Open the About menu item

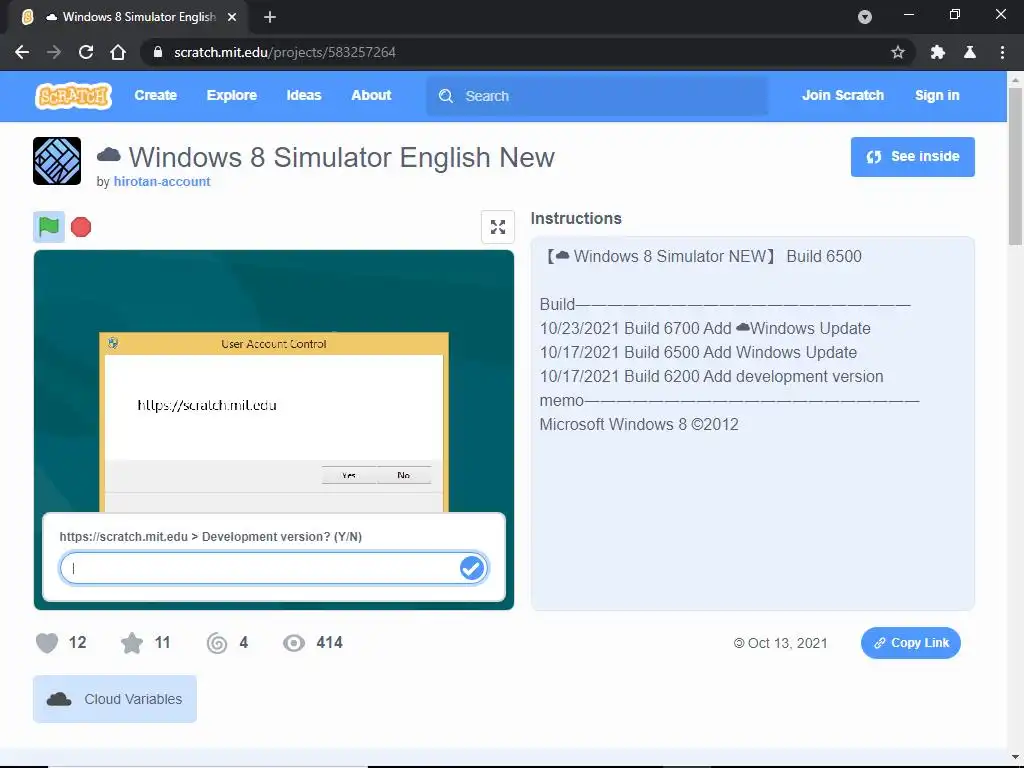pos(371,95)
